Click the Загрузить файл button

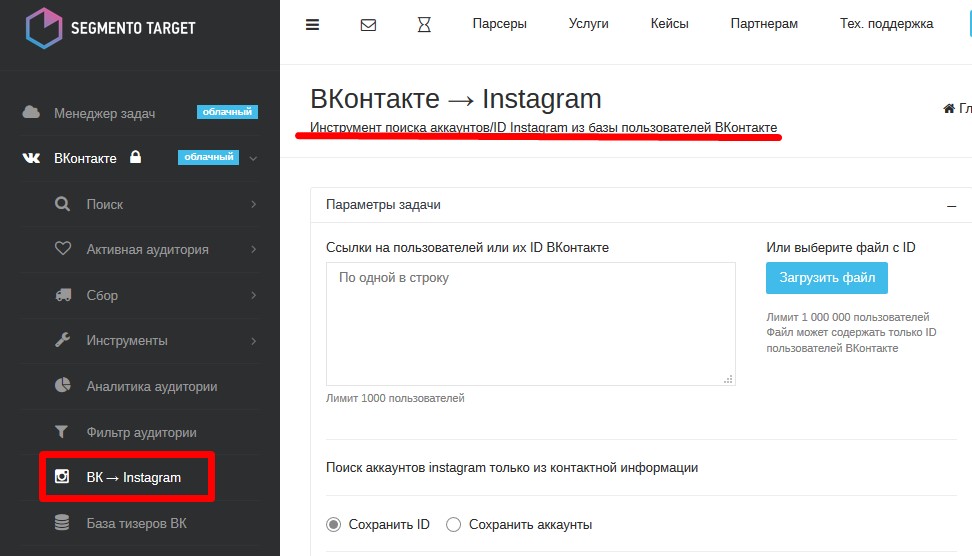pos(827,278)
